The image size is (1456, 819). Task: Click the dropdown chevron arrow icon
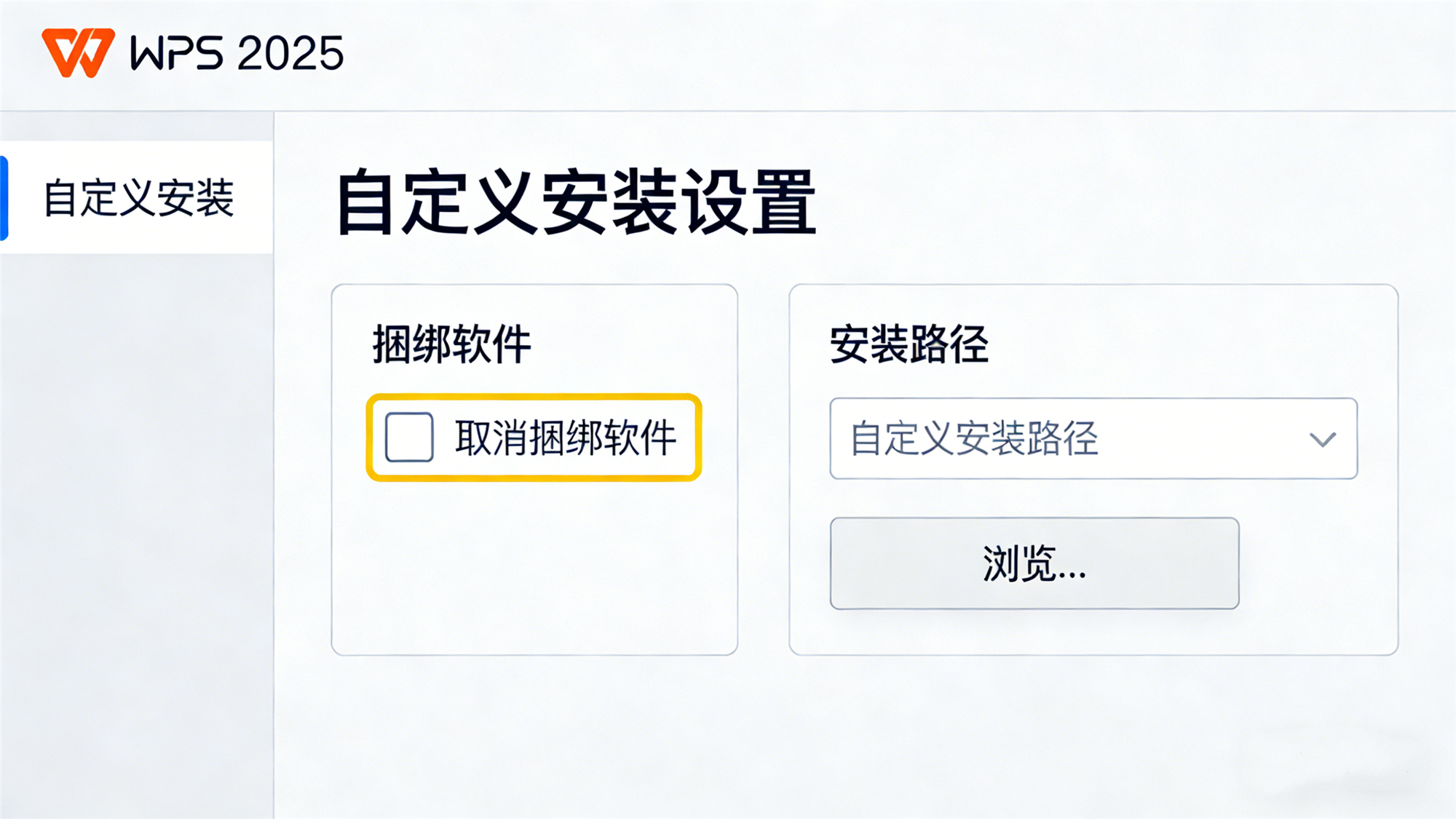1323,438
